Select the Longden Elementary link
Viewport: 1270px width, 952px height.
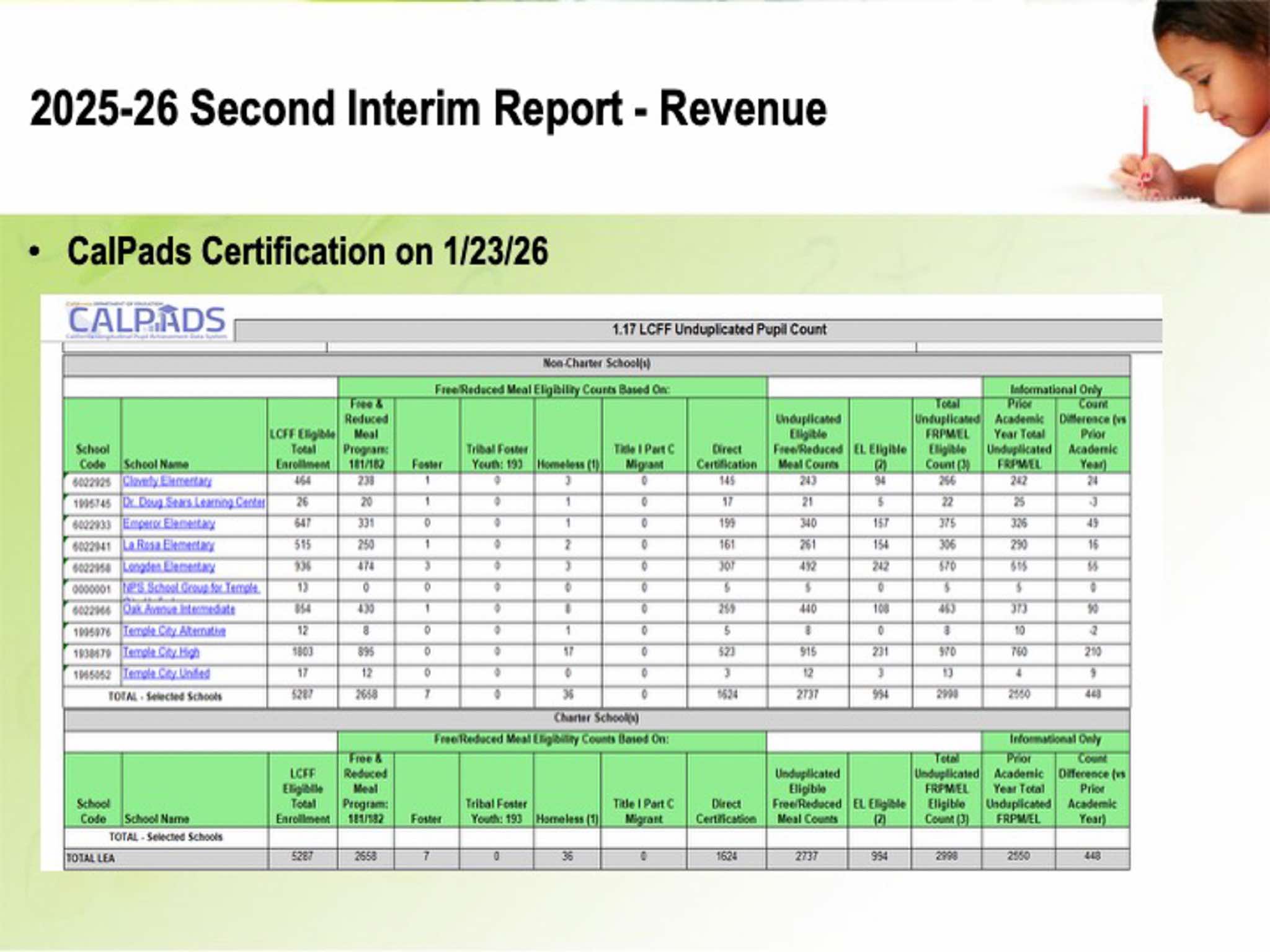[x=169, y=567]
